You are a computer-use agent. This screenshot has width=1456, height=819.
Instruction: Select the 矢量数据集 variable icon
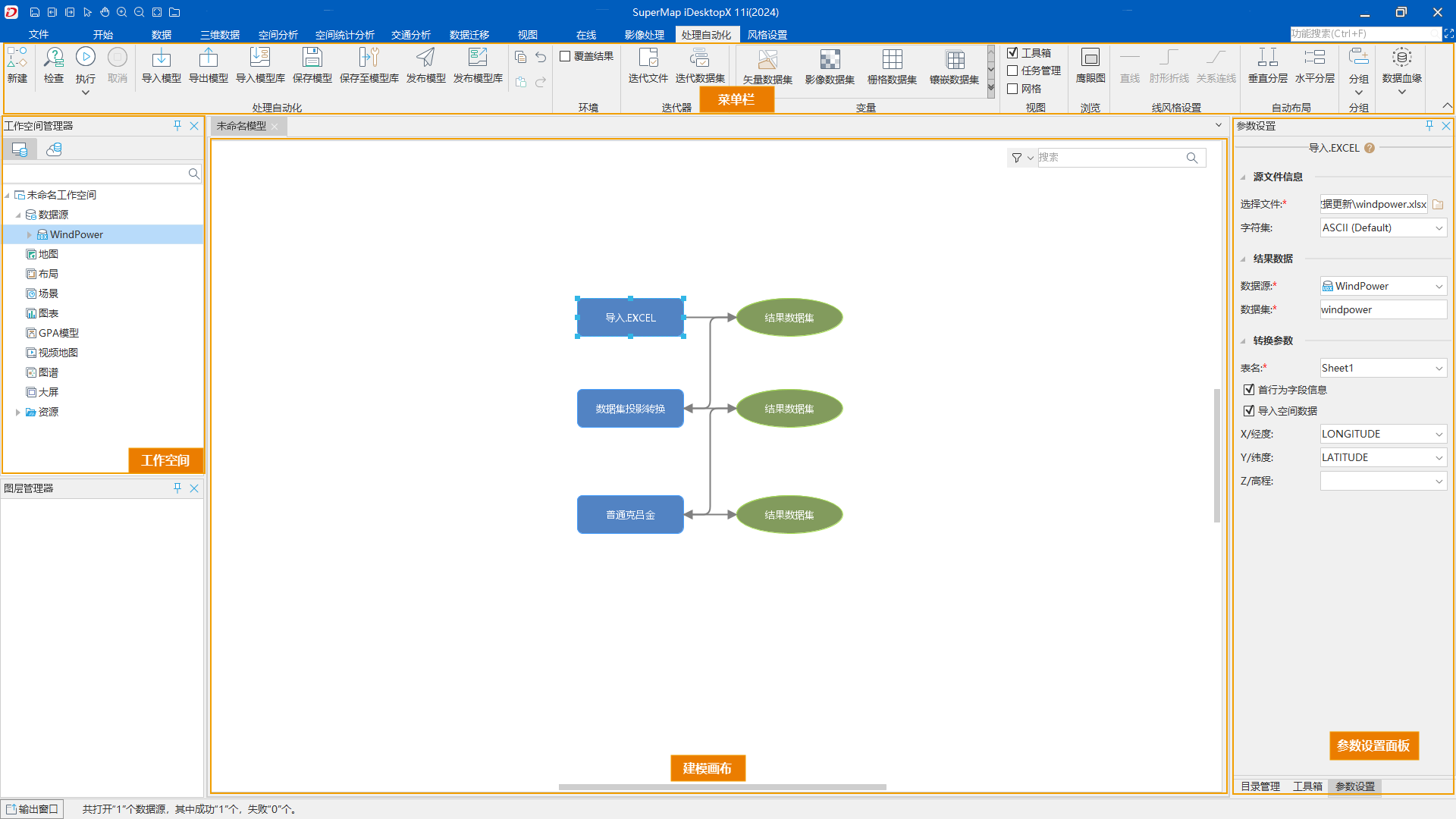point(767,59)
